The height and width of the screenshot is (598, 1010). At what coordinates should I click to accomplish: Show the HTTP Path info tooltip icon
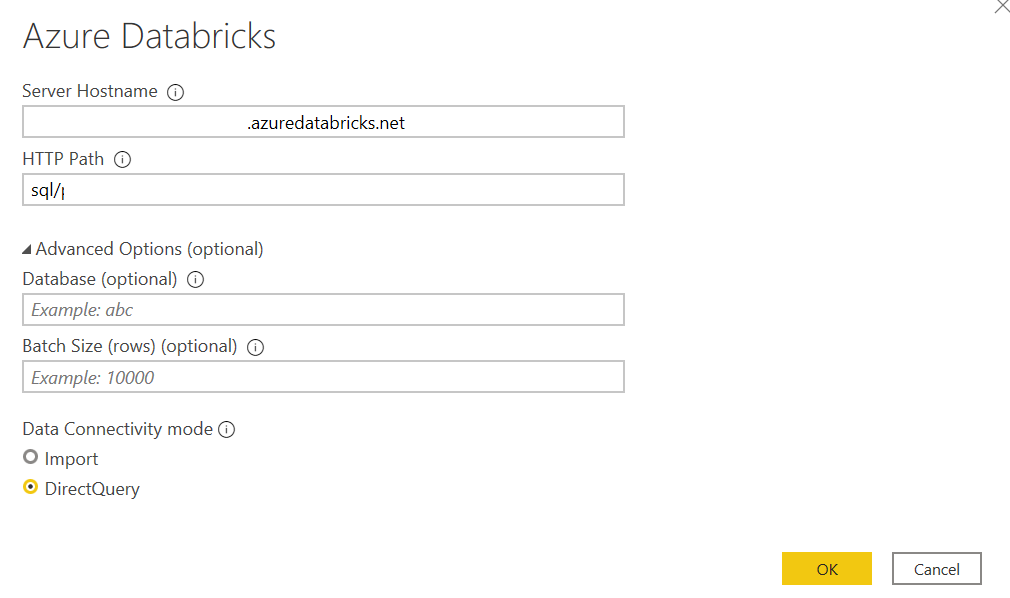(x=122, y=159)
